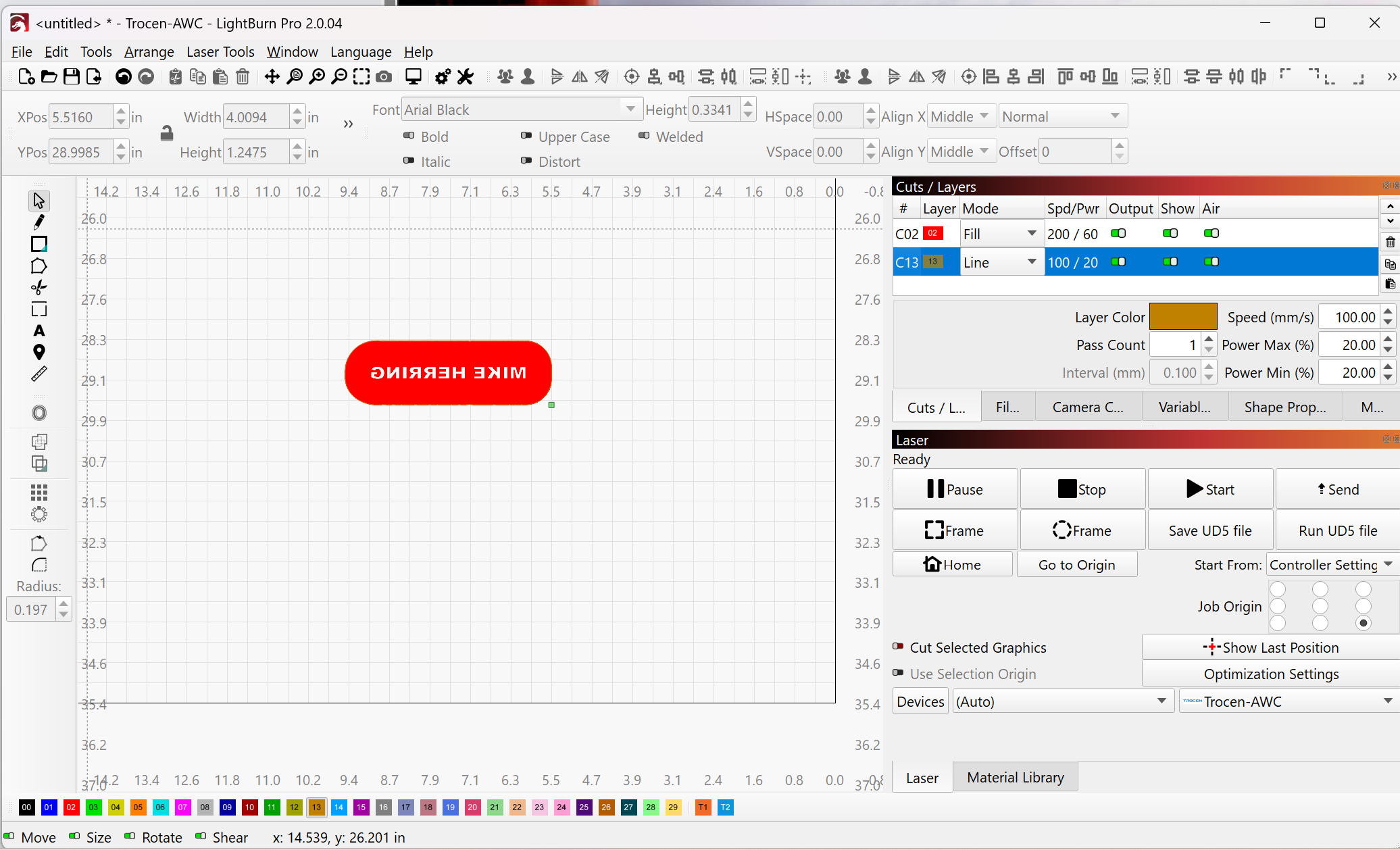Open the Laser Tools menu
Image resolution: width=1400 pixels, height=850 pixels.
point(220,52)
